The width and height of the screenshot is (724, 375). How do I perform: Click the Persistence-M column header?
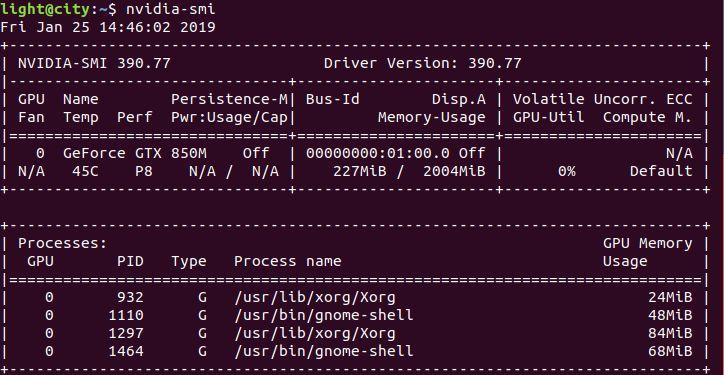229,99
